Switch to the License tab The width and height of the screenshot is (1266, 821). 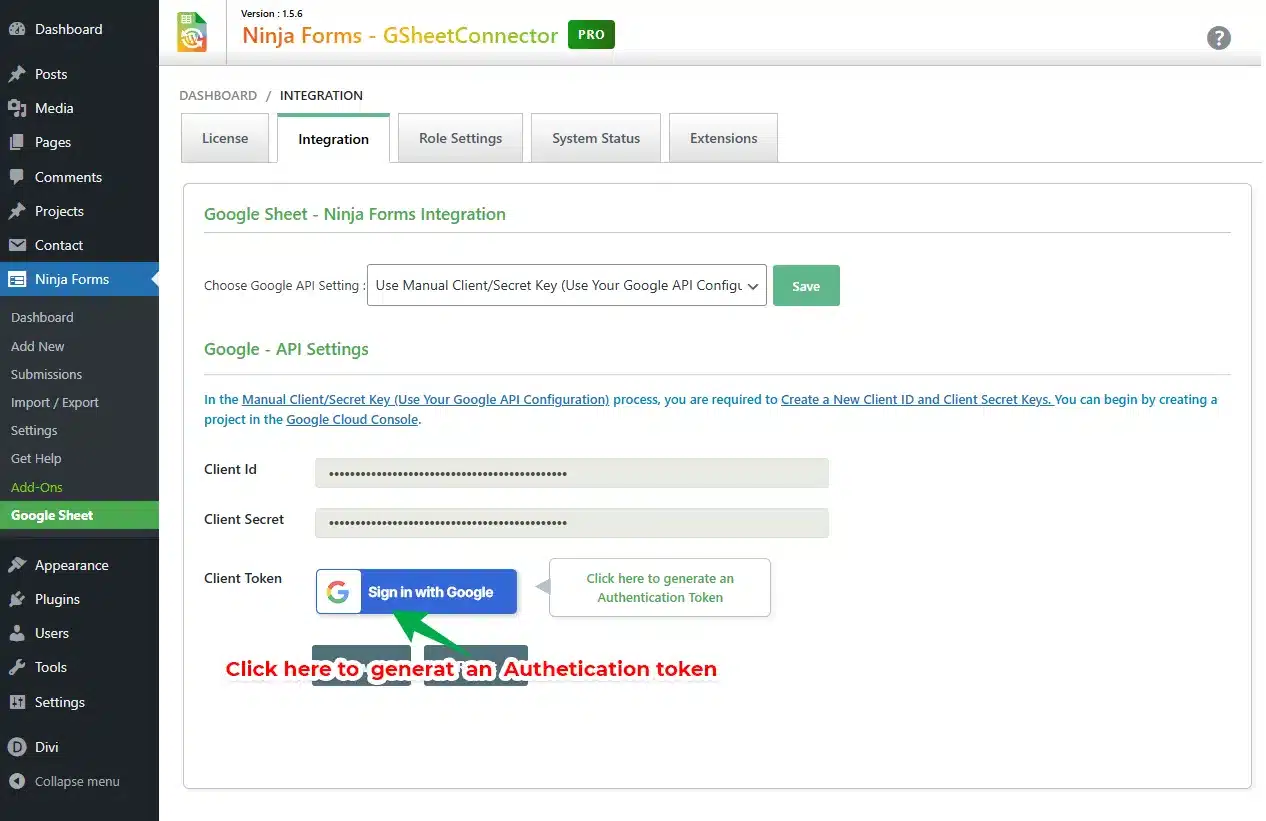click(x=225, y=138)
